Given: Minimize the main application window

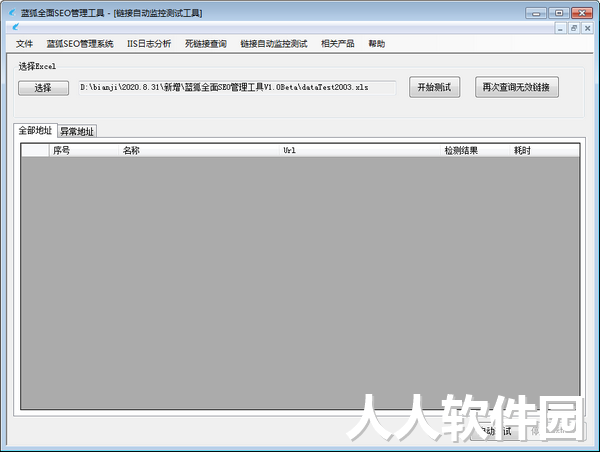Looking at the screenshot, I should click(536, 13).
